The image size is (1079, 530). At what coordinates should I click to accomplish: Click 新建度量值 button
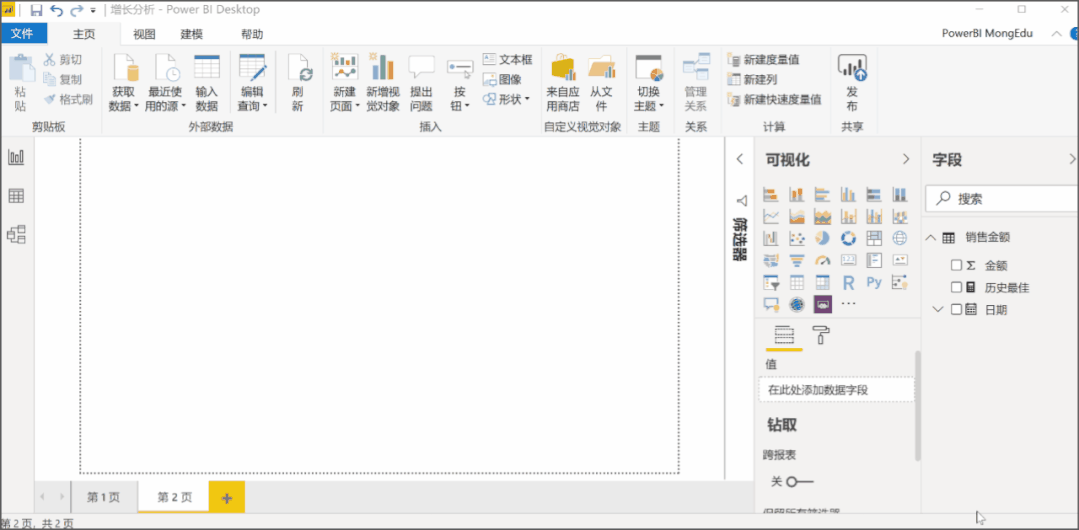click(762, 59)
